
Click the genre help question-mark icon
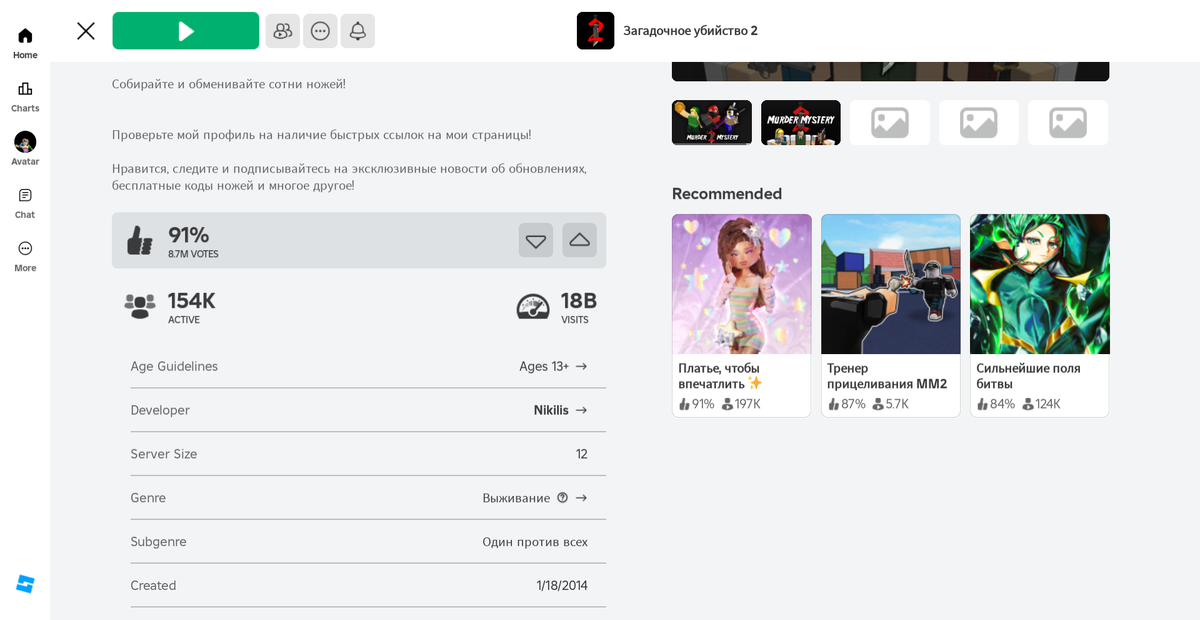pyautogui.click(x=563, y=497)
